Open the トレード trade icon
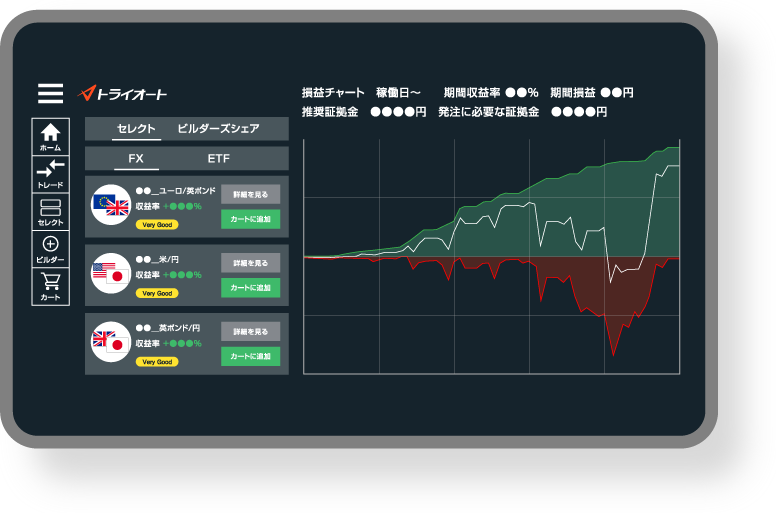This screenshot has width=776, height=513. tap(50, 174)
